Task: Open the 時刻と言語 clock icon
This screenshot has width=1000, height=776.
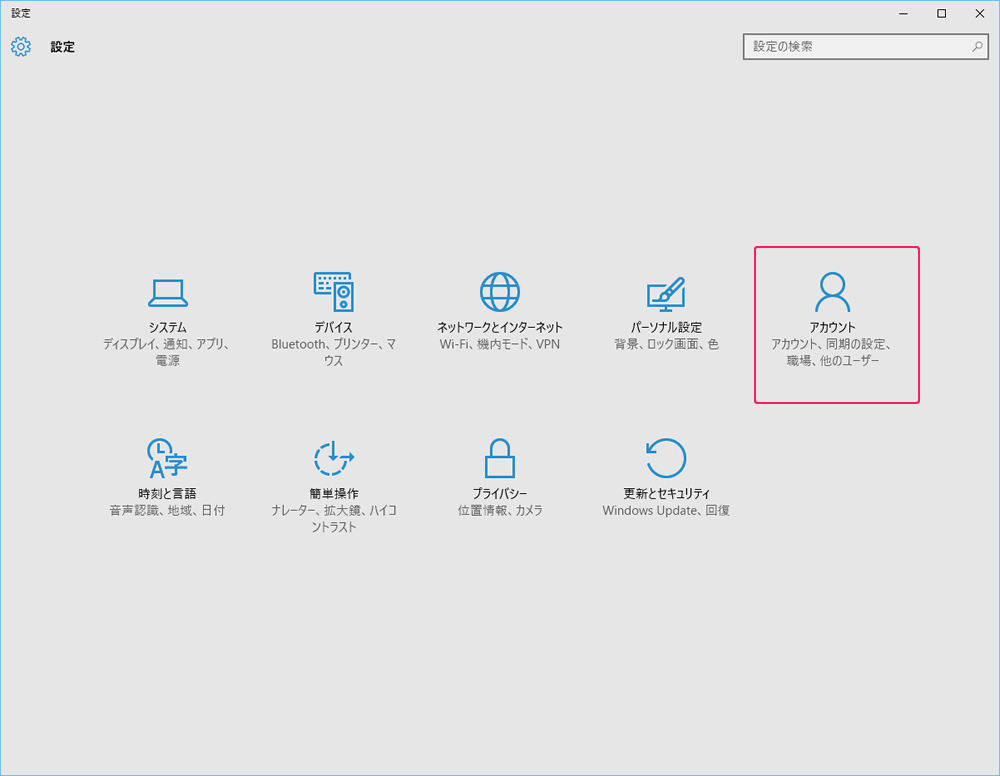Action: (x=167, y=458)
